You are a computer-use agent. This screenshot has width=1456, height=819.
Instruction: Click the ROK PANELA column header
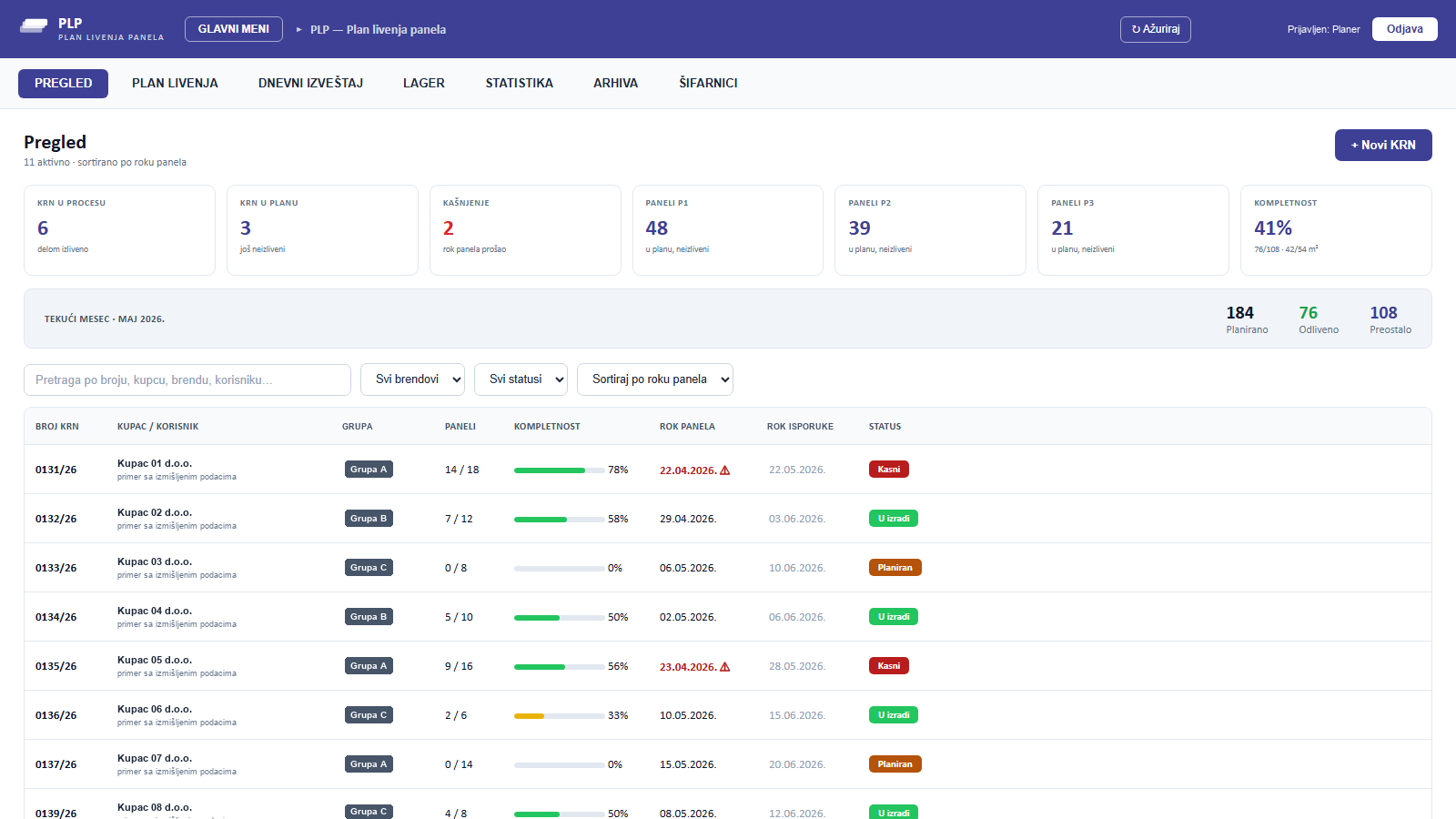687,427
